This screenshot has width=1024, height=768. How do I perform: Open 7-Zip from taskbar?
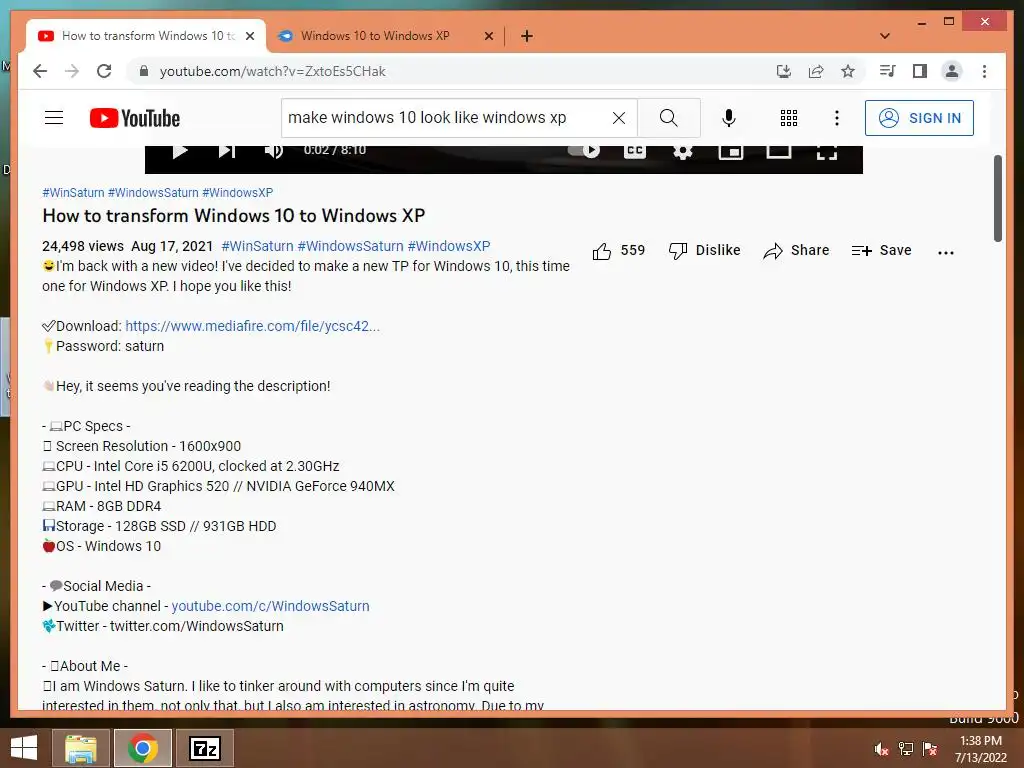204,748
